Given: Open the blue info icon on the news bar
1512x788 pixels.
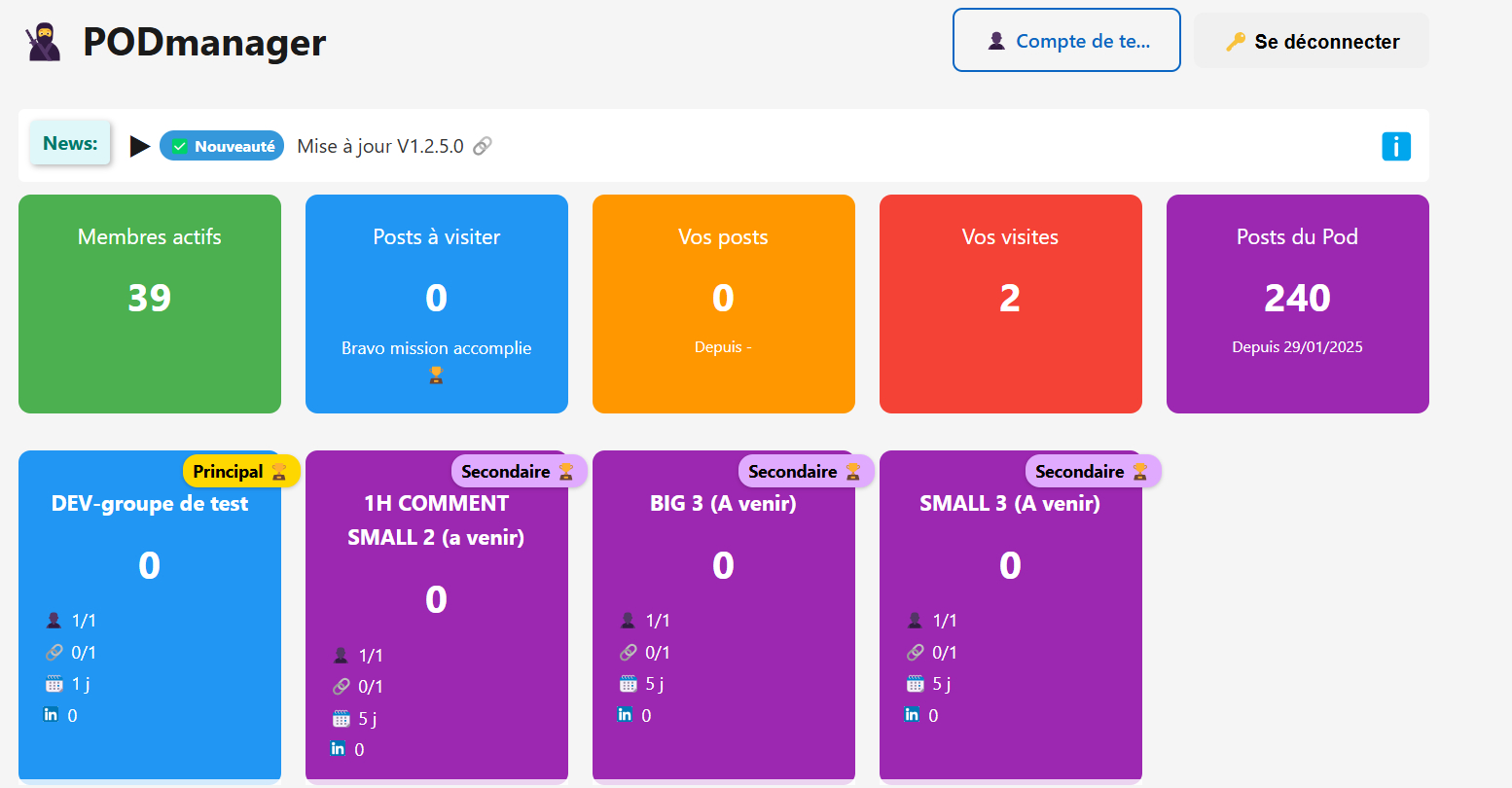Looking at the screenshot, I should pyautogui.click(x=1396, y=146).
